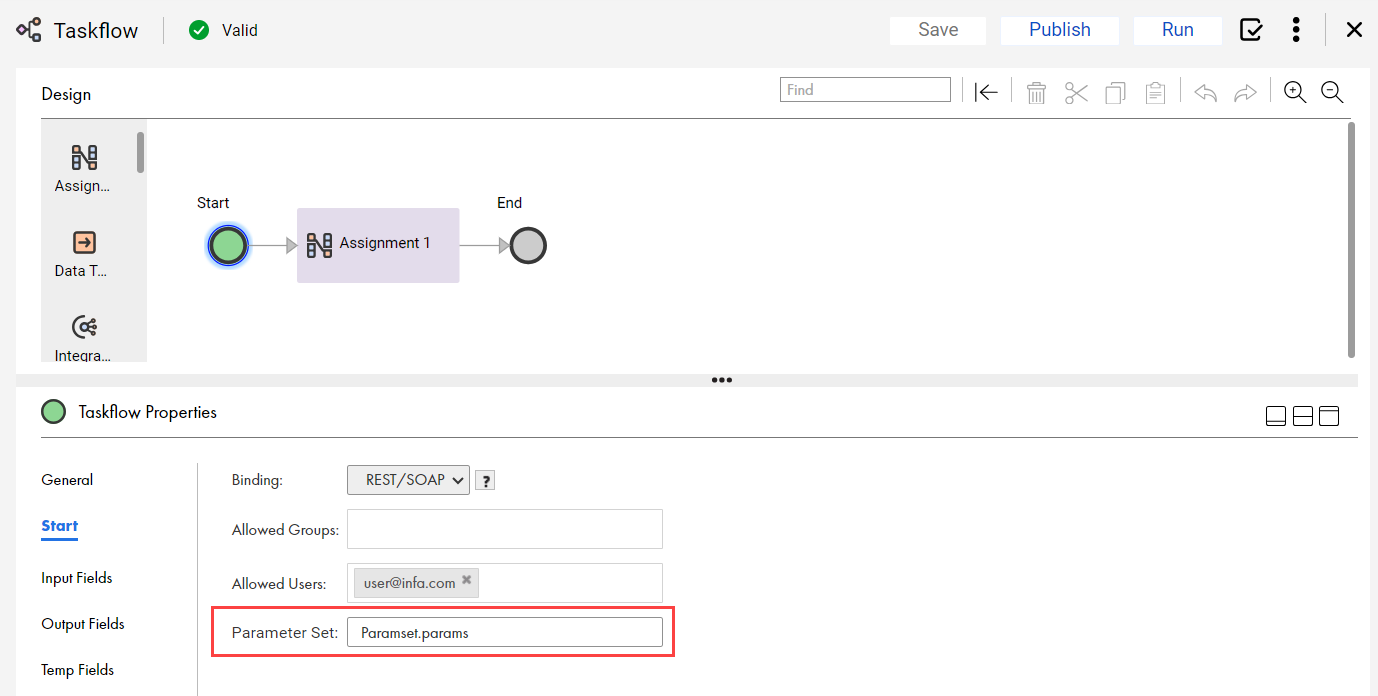Click the Taskflow Properties title text

coord(148,412)
